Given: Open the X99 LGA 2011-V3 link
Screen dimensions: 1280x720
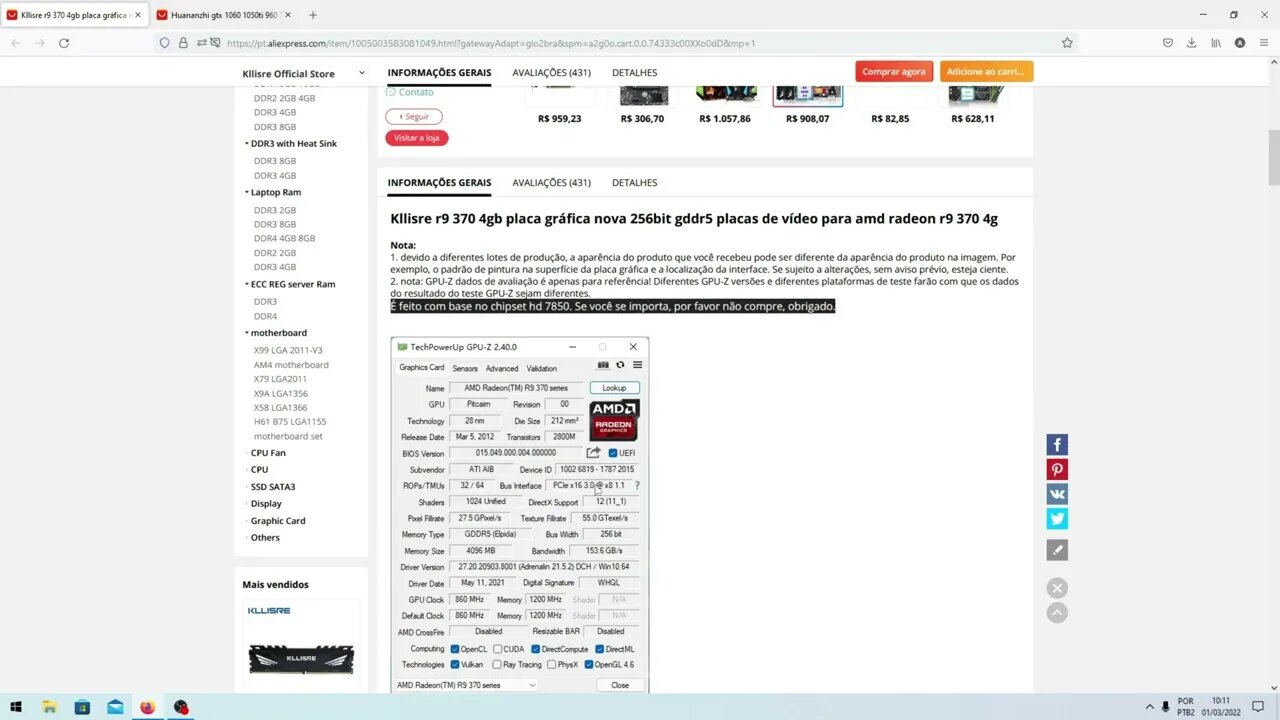Looking at the screenshot, I should click(x=288, y=350).
